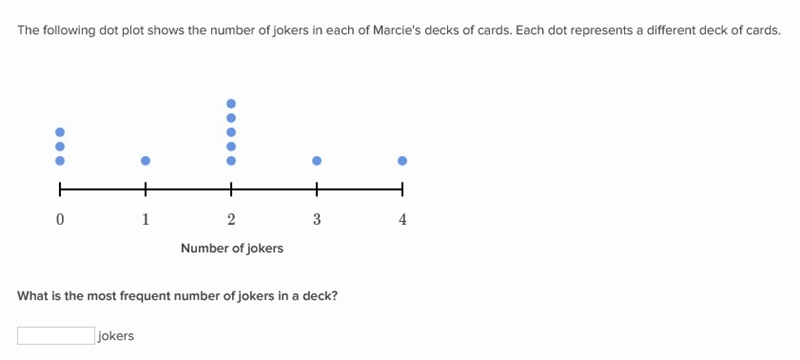The height and width of the screenshot is (360, 800).
Task: Click the bottom dot above 0
Action: click(60, 161)
